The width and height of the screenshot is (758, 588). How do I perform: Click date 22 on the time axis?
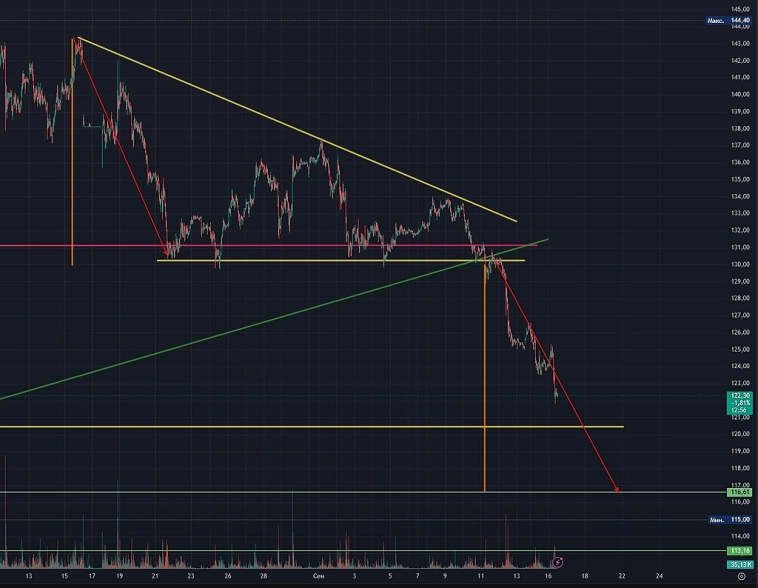pos(622,576)
